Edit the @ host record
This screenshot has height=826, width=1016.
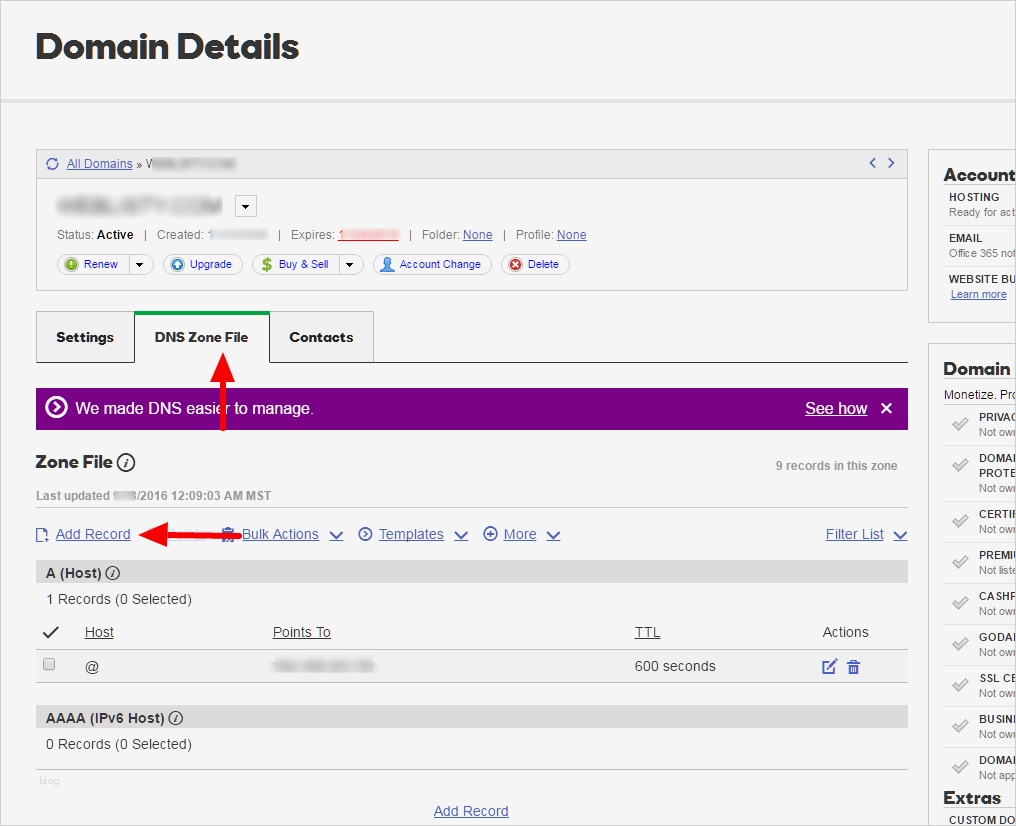[x=829, y=667]
